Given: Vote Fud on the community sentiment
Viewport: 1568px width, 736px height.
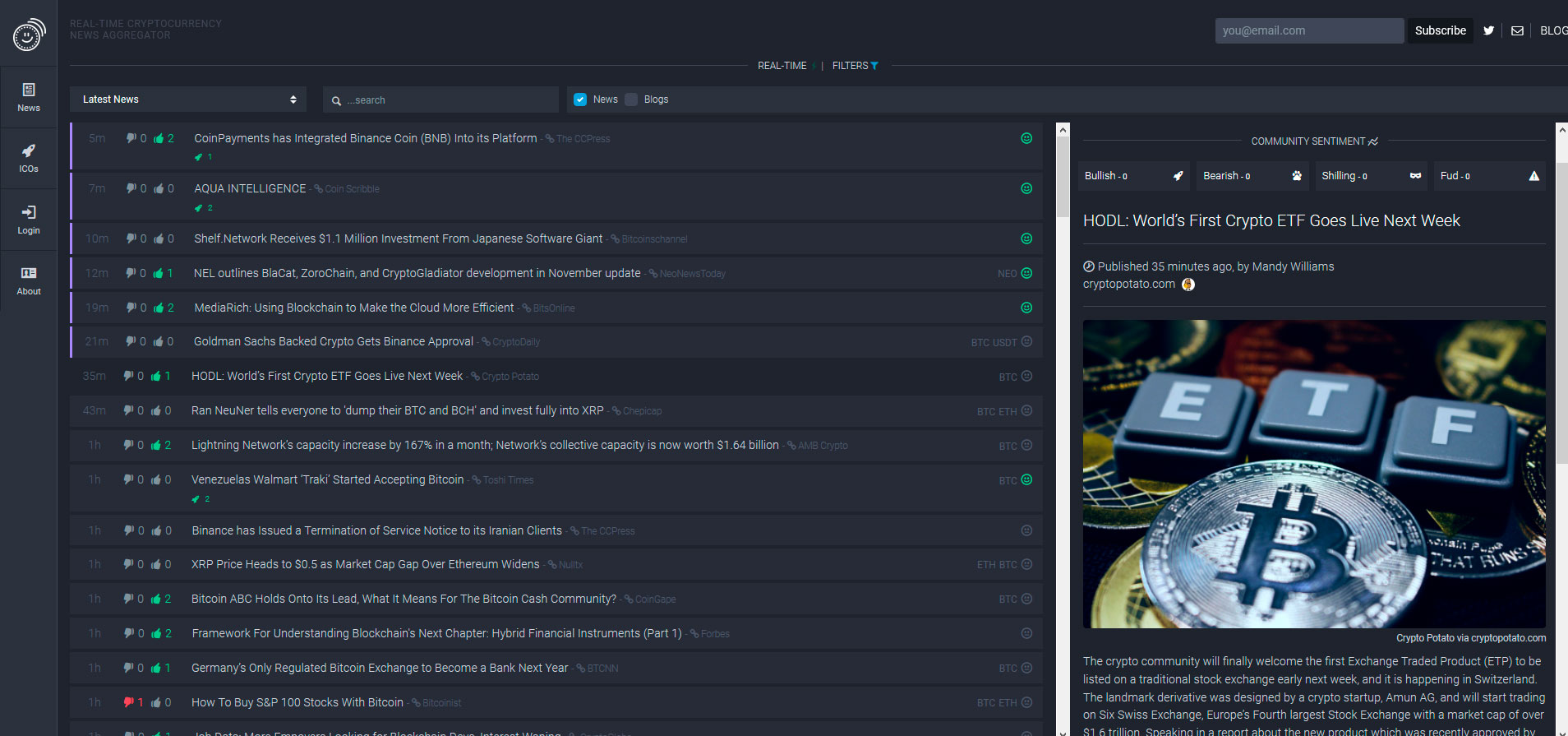Looking at the screenshot, I should click(1490, 176).
